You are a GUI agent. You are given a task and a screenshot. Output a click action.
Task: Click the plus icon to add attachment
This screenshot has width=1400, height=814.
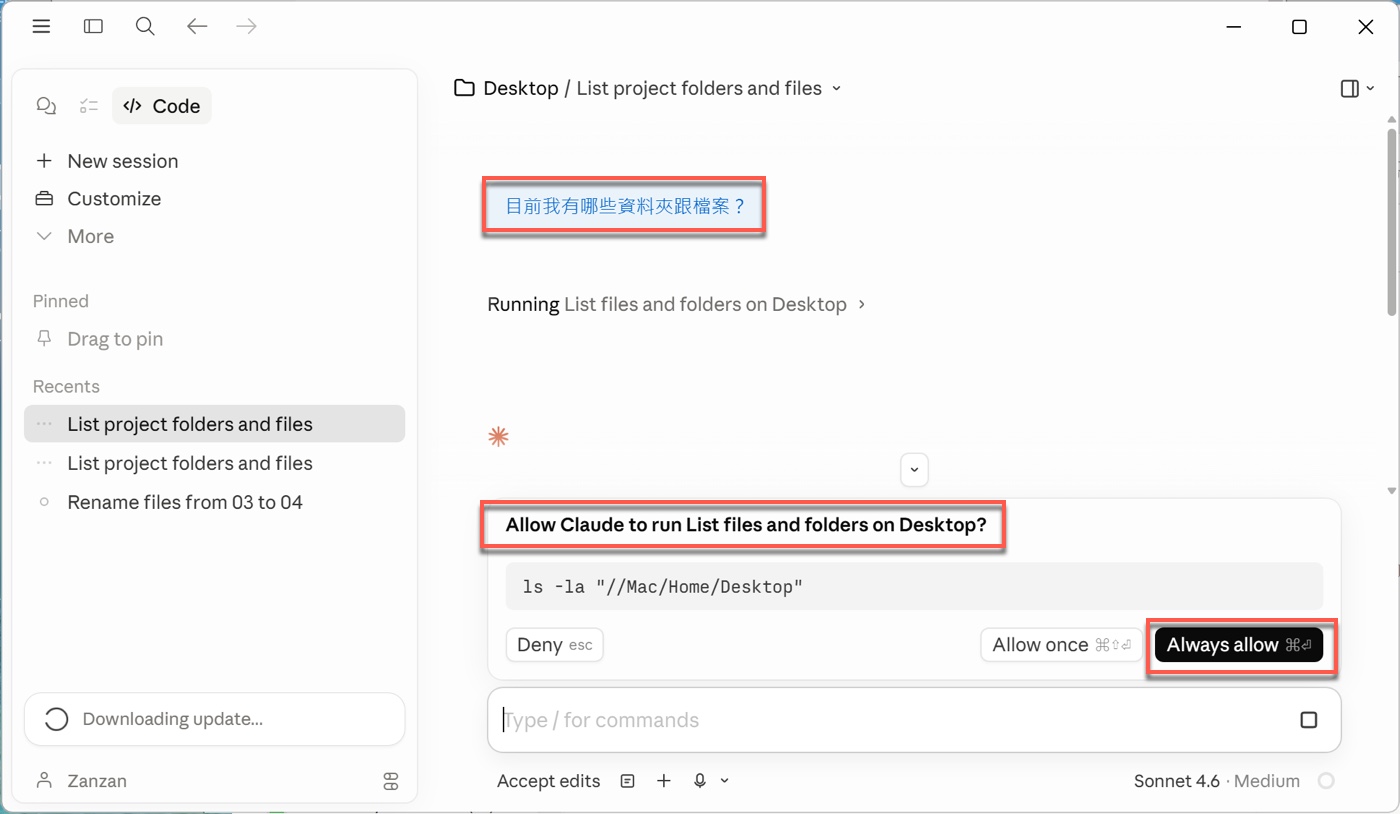[664, 781]
